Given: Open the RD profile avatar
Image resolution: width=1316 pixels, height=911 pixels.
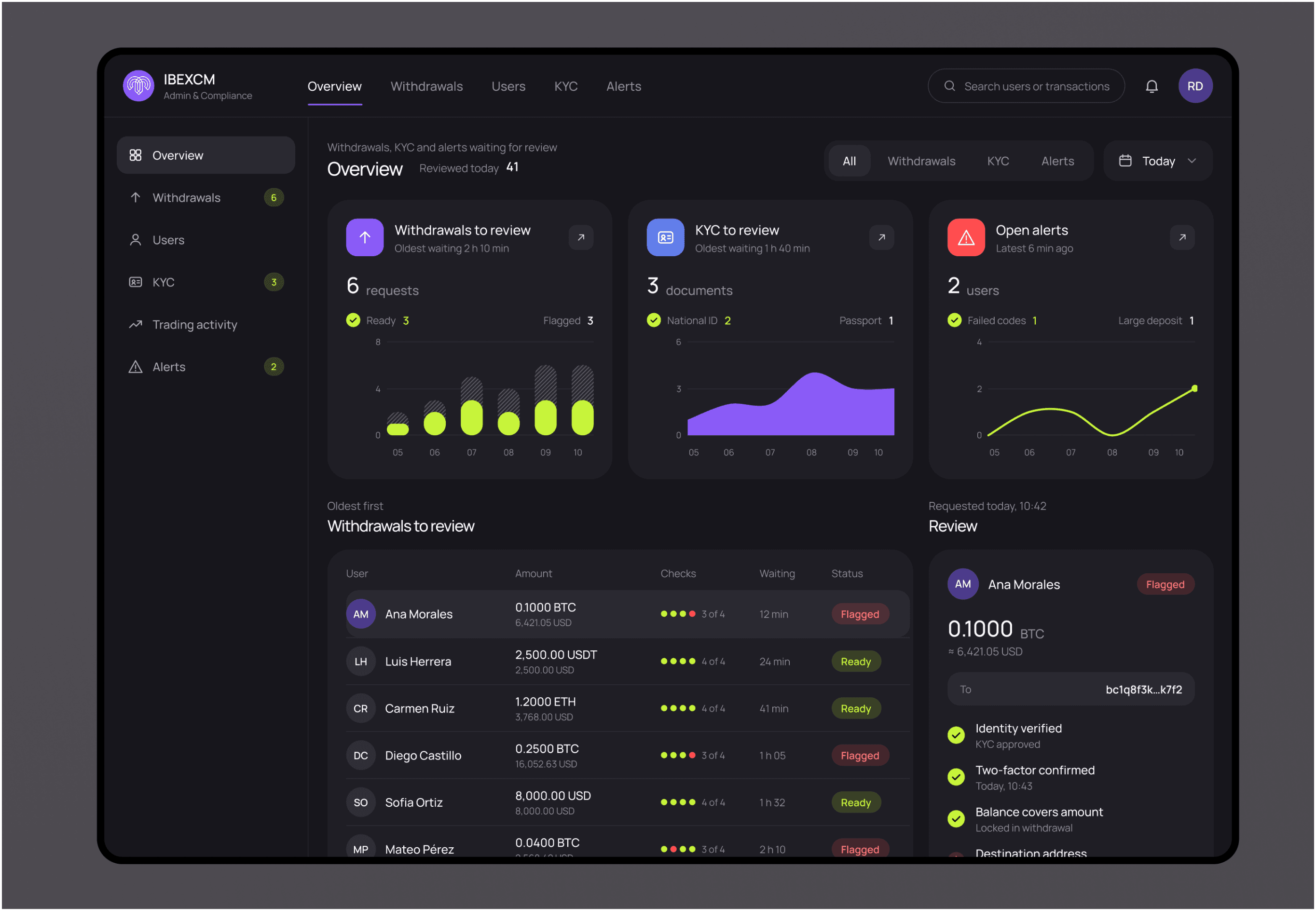Looking at the screenshot, I should click(x=1195, y=86).
